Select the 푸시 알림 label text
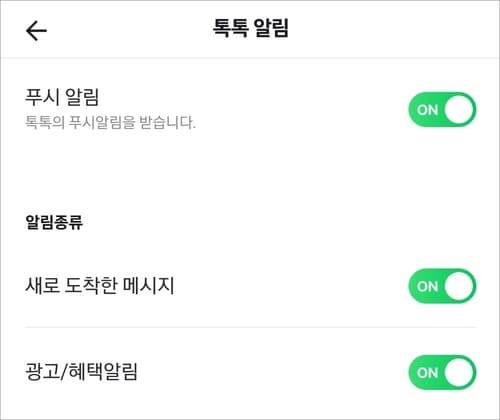 [62, 97]
